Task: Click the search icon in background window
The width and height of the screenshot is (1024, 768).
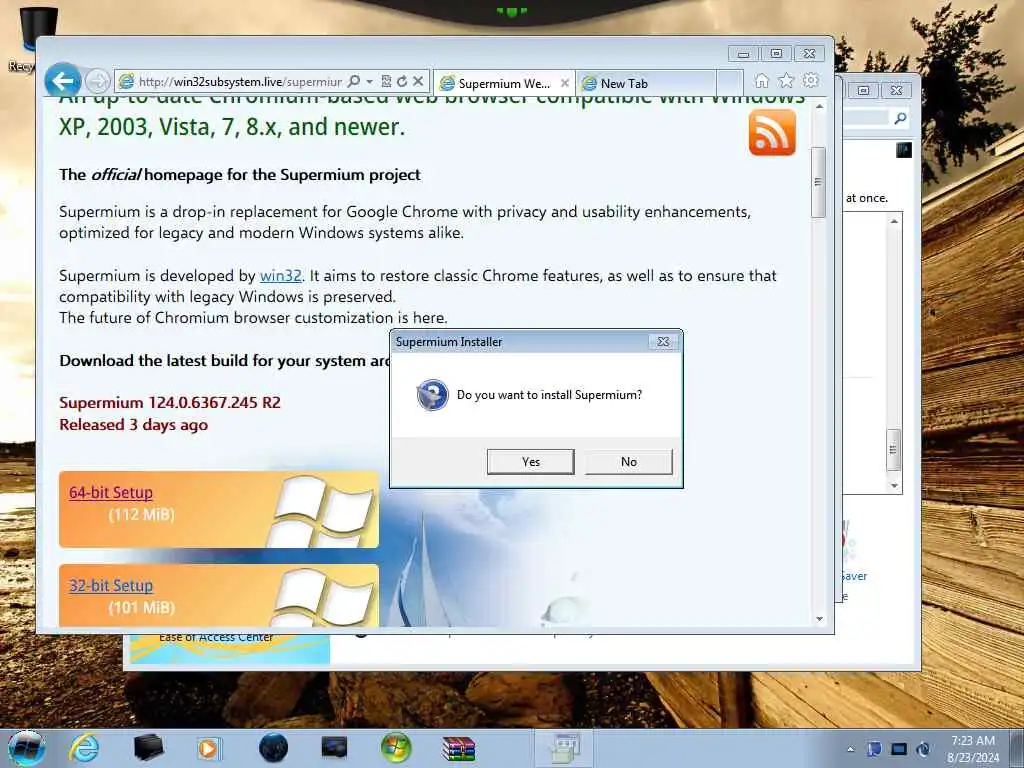Action: coord(900,118)
